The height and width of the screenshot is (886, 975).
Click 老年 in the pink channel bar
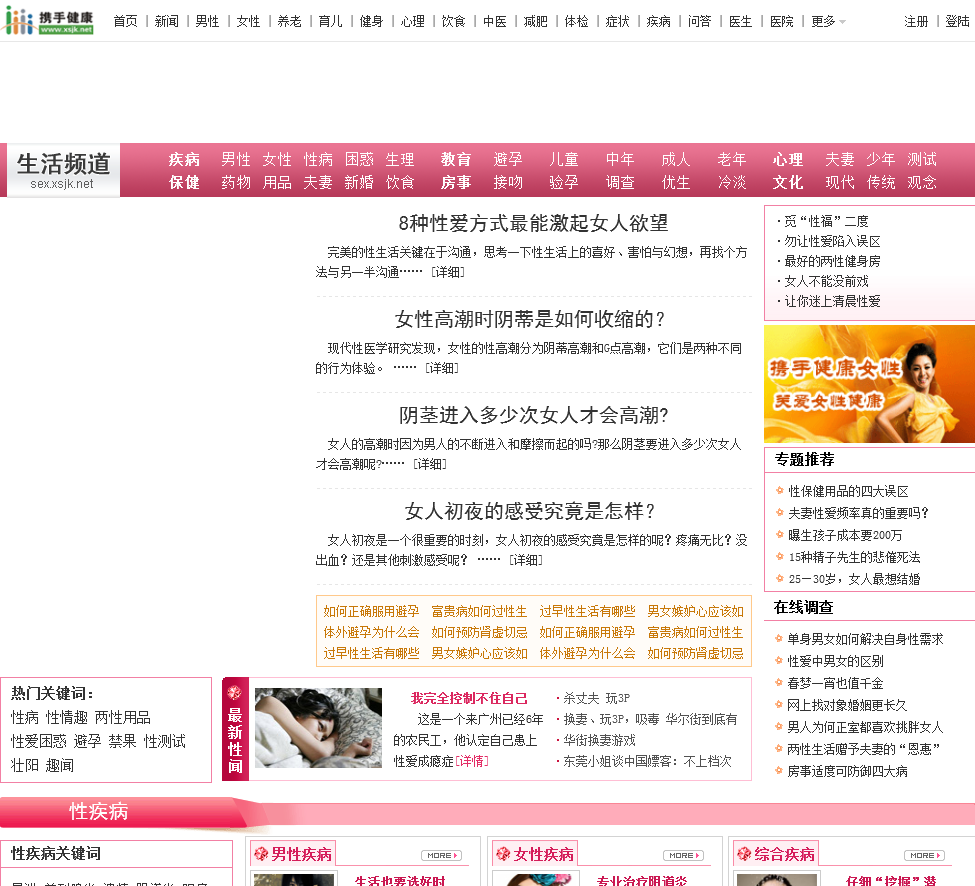(x=732, y=160)
